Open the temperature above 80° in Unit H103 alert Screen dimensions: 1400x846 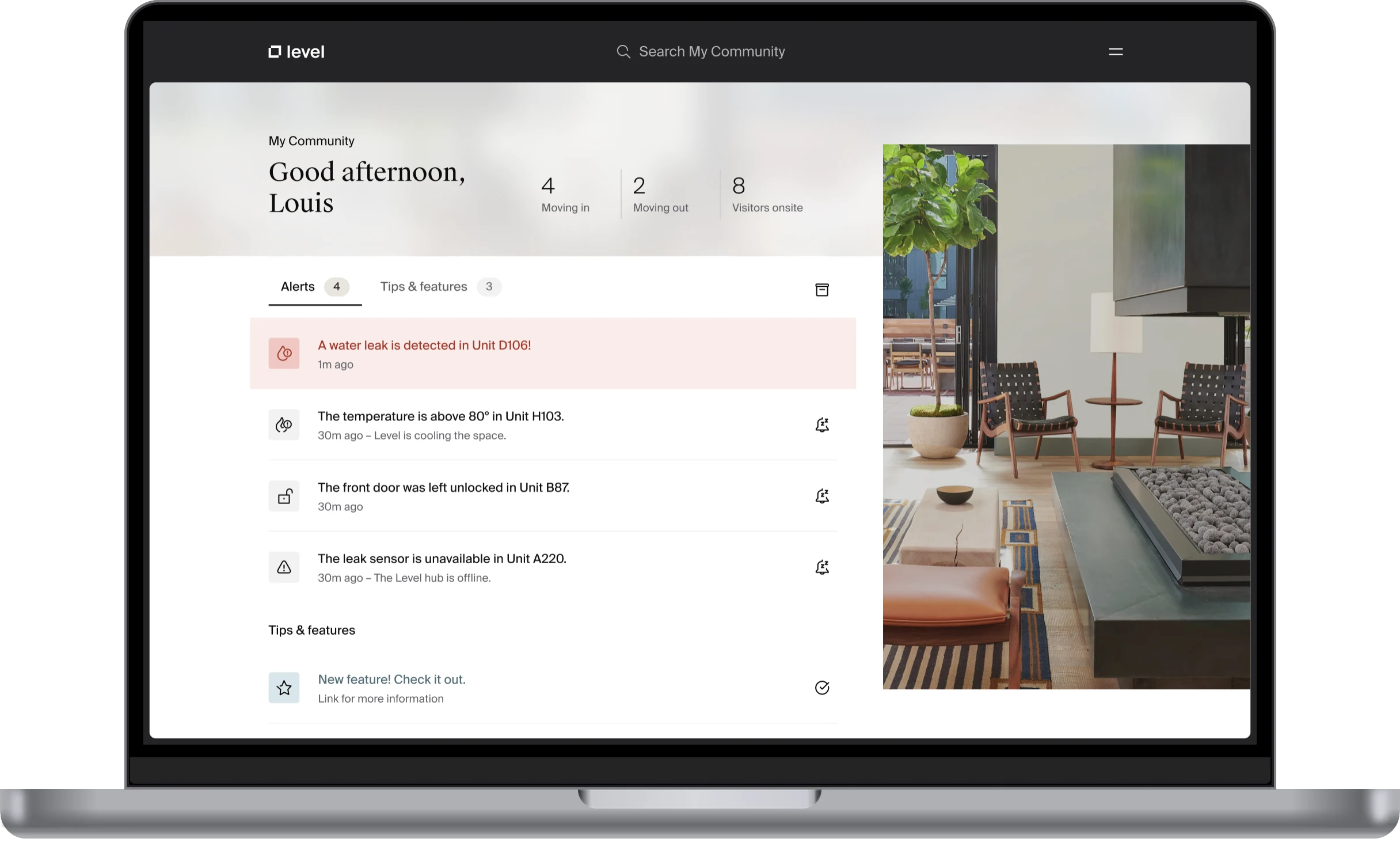(553, 424)
